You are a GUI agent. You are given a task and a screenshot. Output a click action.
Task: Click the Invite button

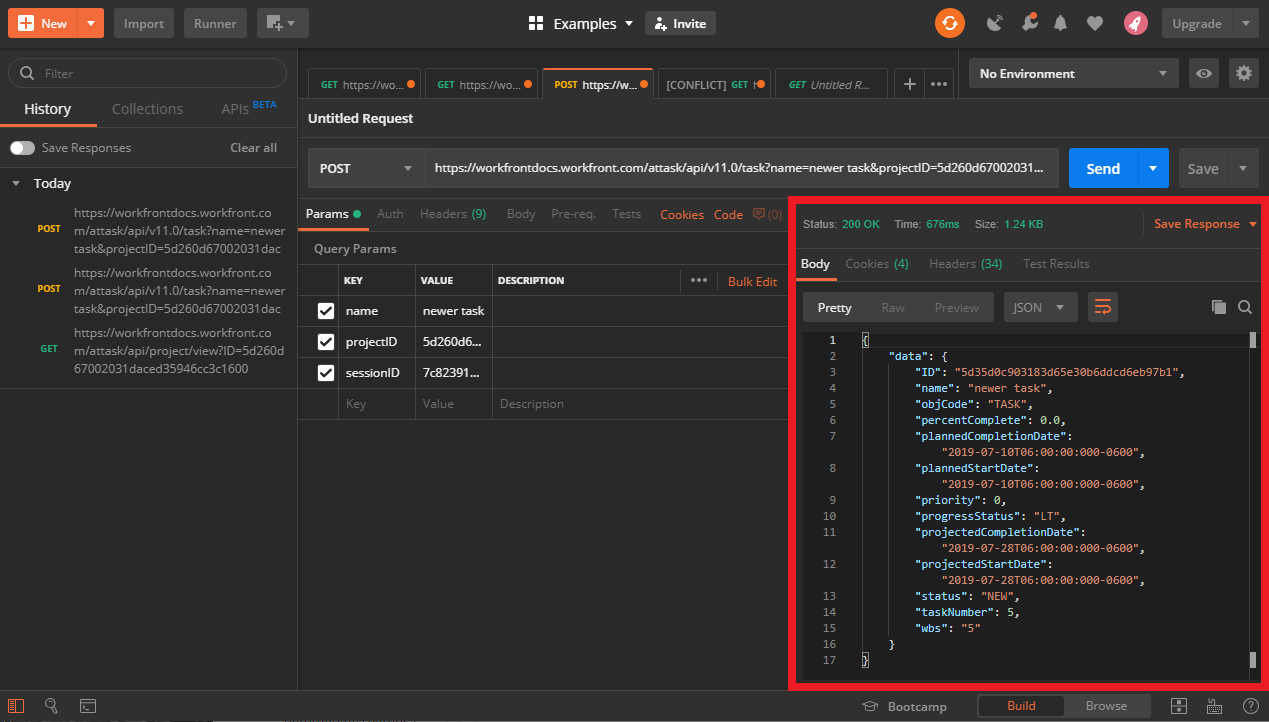coord(680,23)
